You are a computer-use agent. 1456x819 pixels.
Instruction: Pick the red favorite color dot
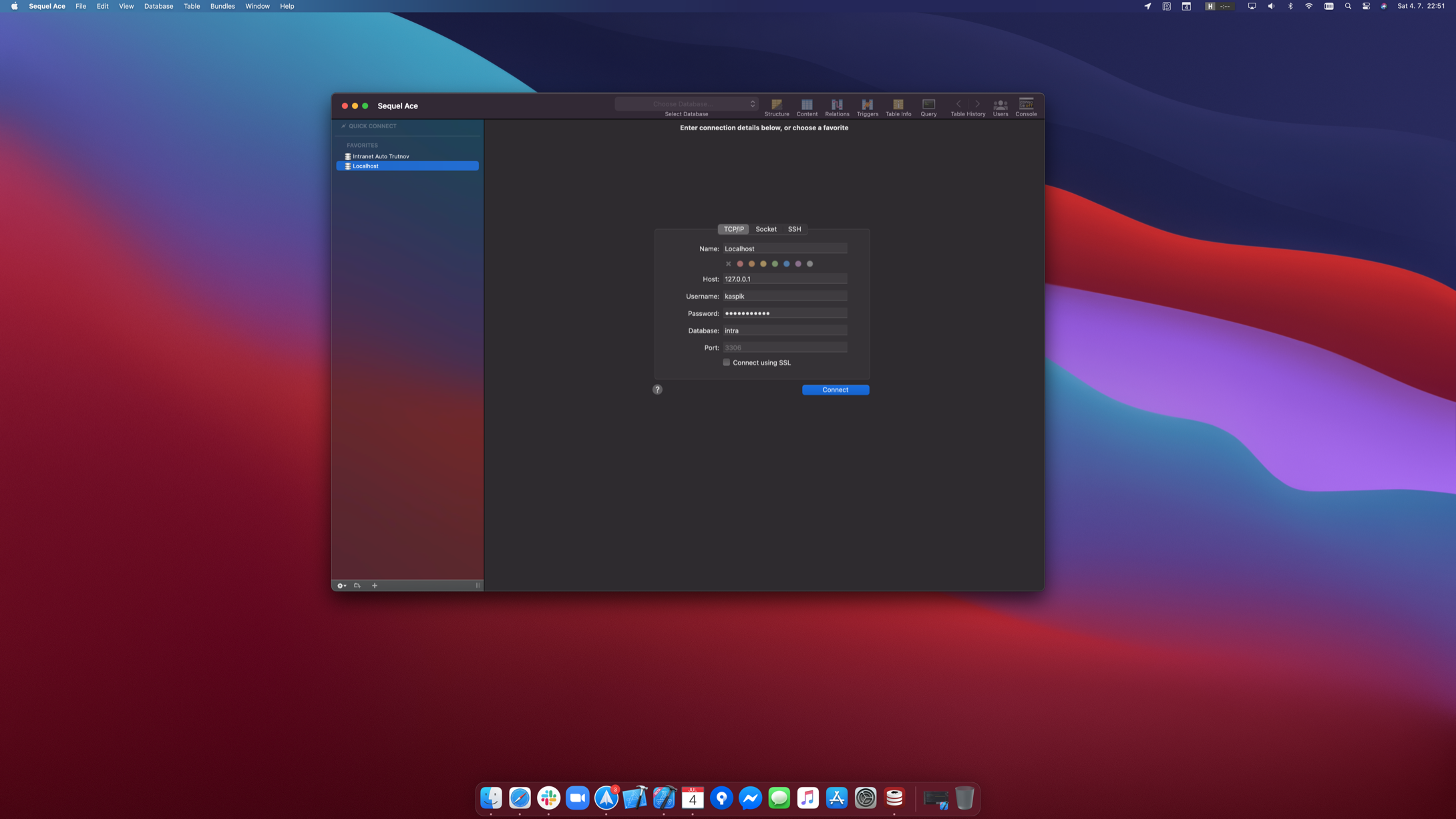tap(740, 264)
